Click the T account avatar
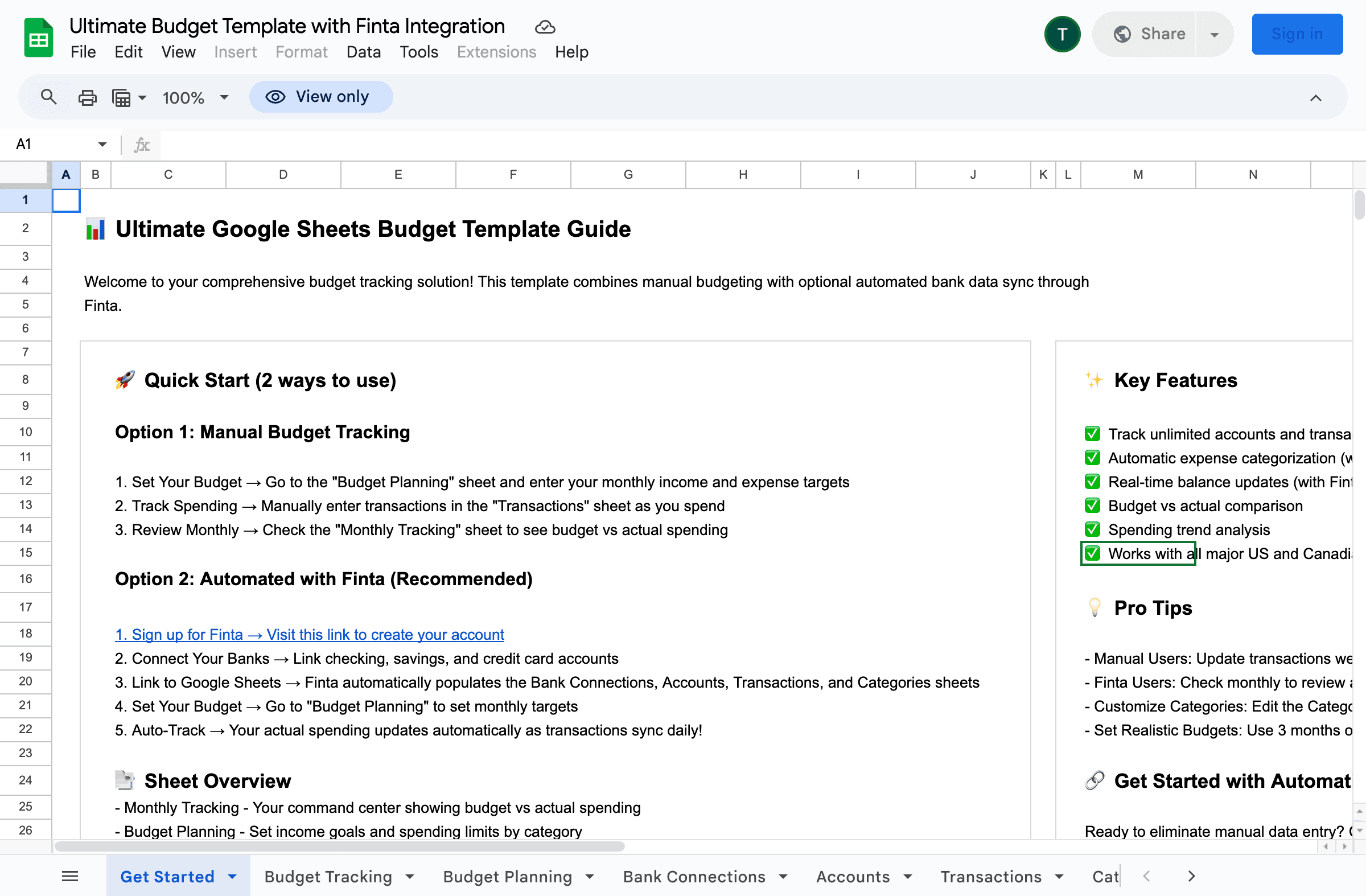 pos(1062,34)
